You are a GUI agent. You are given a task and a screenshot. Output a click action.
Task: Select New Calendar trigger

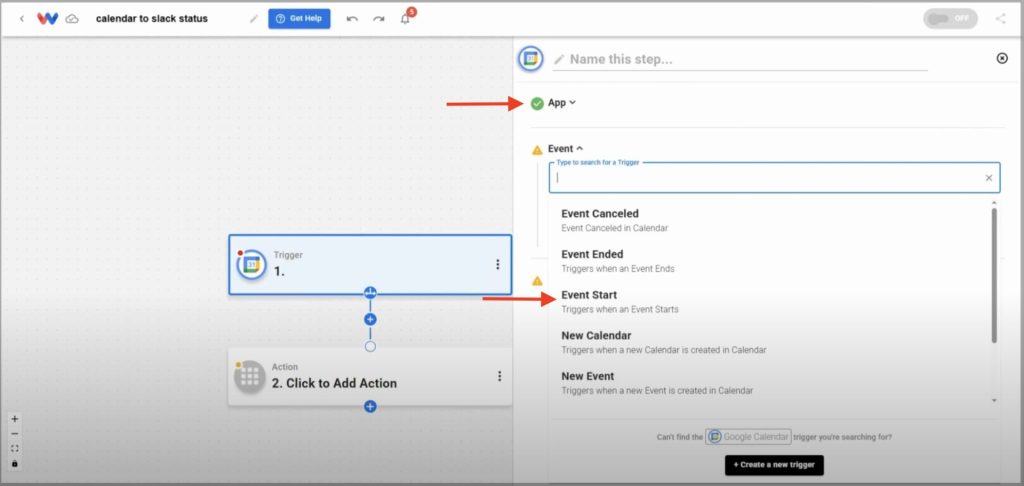click(x=770, y=342)
